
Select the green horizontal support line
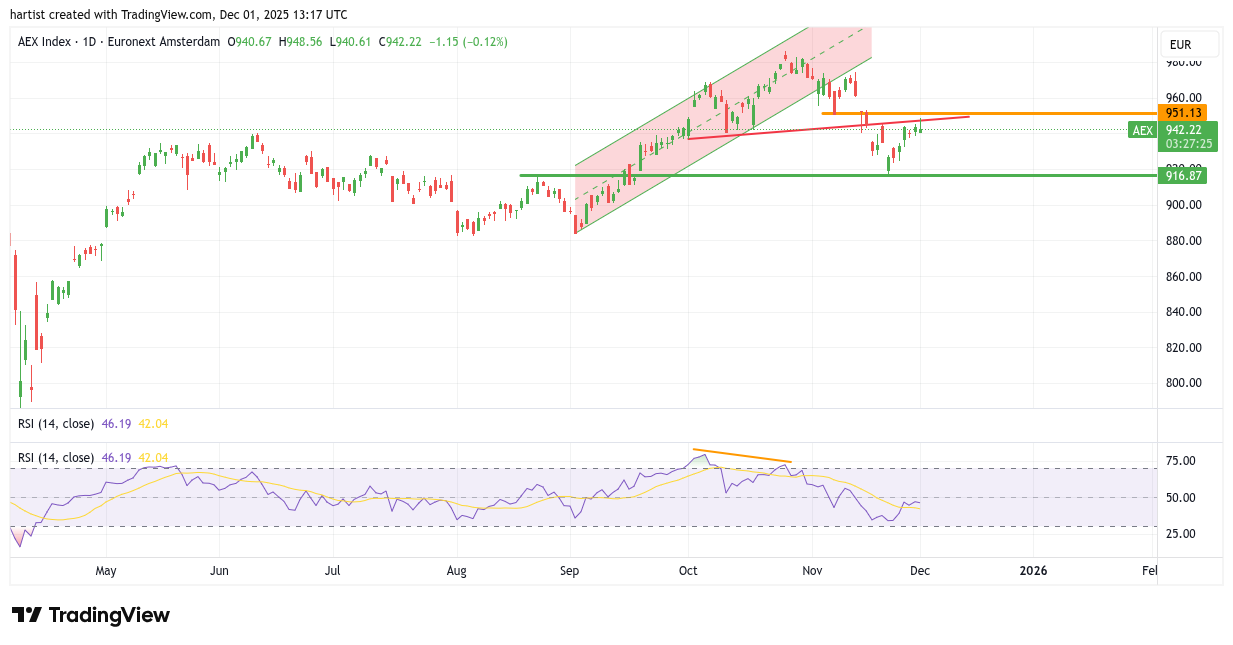pyautogui.click(x=800, y=175)
